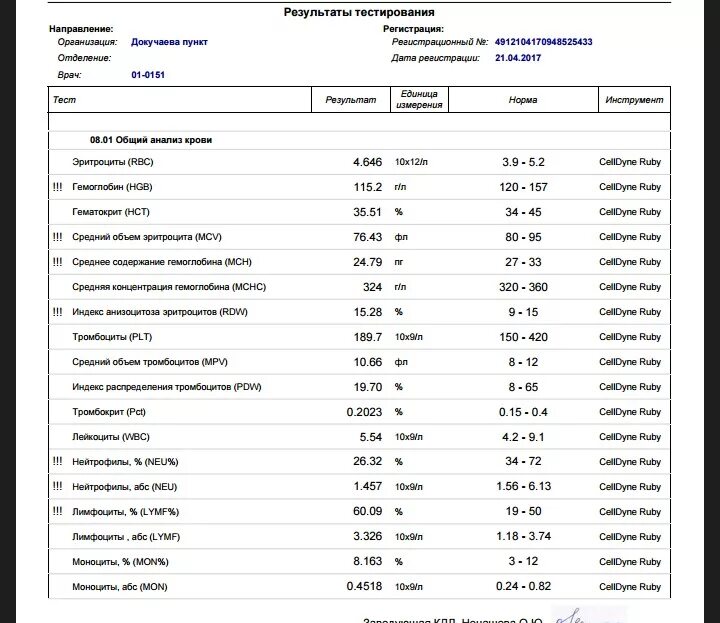Select neutrophils percent result 26.32
This screenshot has width=720, height=623.
pyautogui.click(x=367, y=461)
